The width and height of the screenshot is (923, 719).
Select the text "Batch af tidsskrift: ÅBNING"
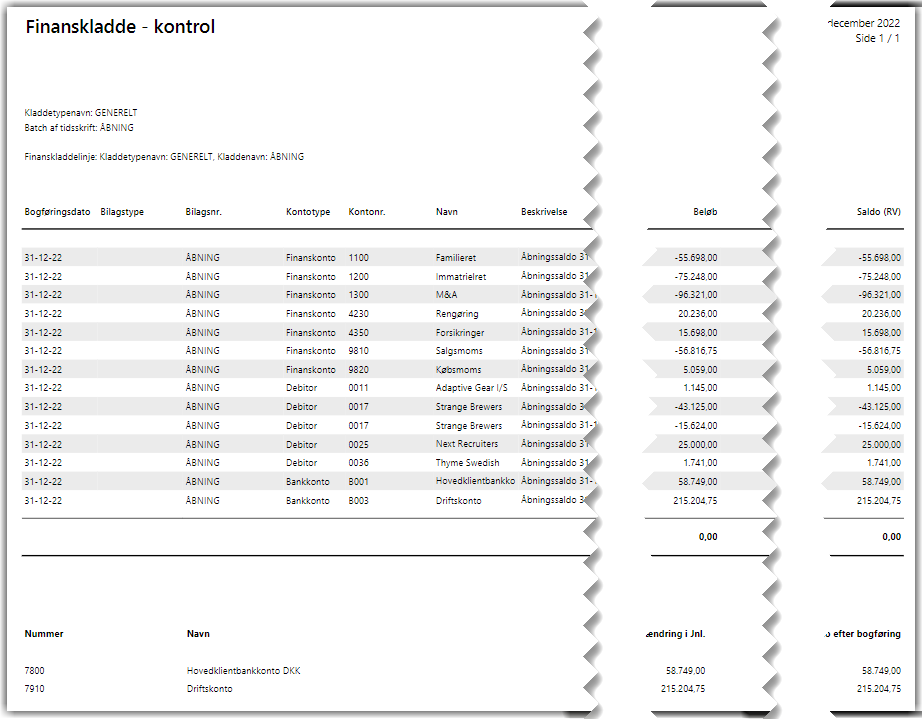[79, 128]
